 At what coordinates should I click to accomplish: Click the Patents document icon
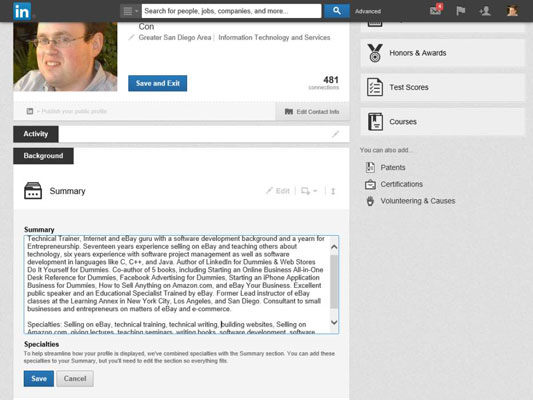(x=370, y=167)
